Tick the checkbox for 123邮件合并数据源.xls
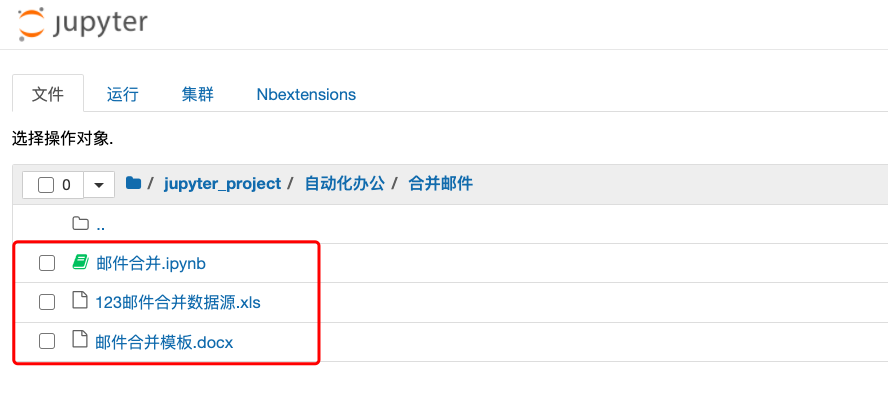This screenshot has width=888, height=394. 46,302
